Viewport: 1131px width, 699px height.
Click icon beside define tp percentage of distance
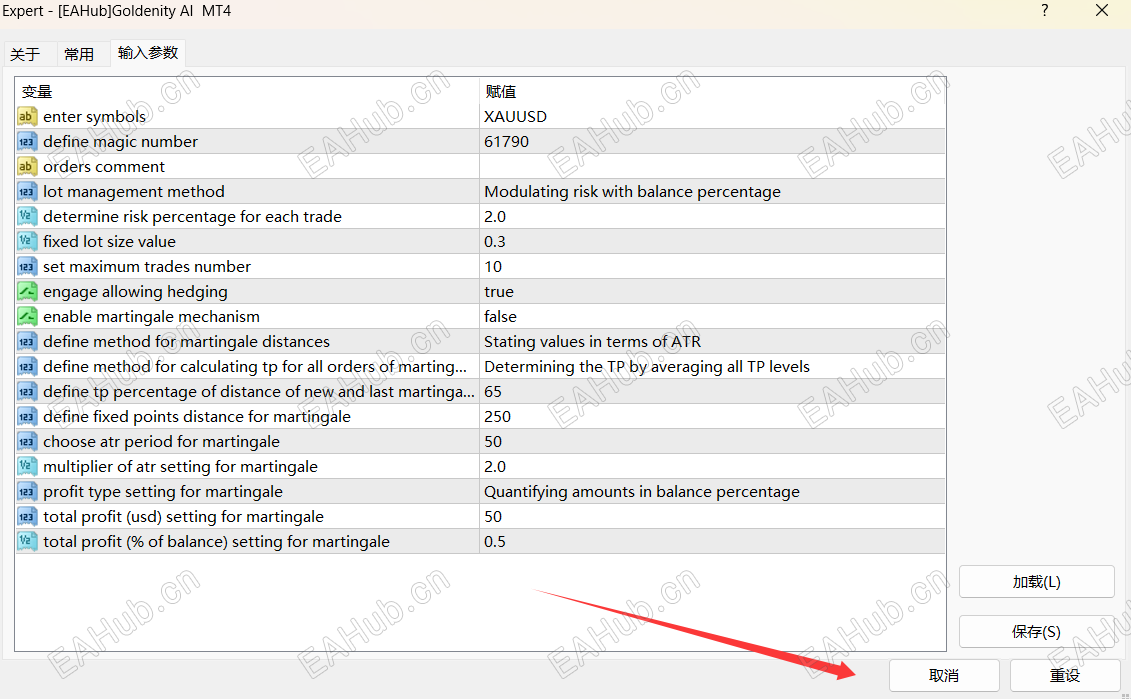pyautogui.click(x=27, y=392)
